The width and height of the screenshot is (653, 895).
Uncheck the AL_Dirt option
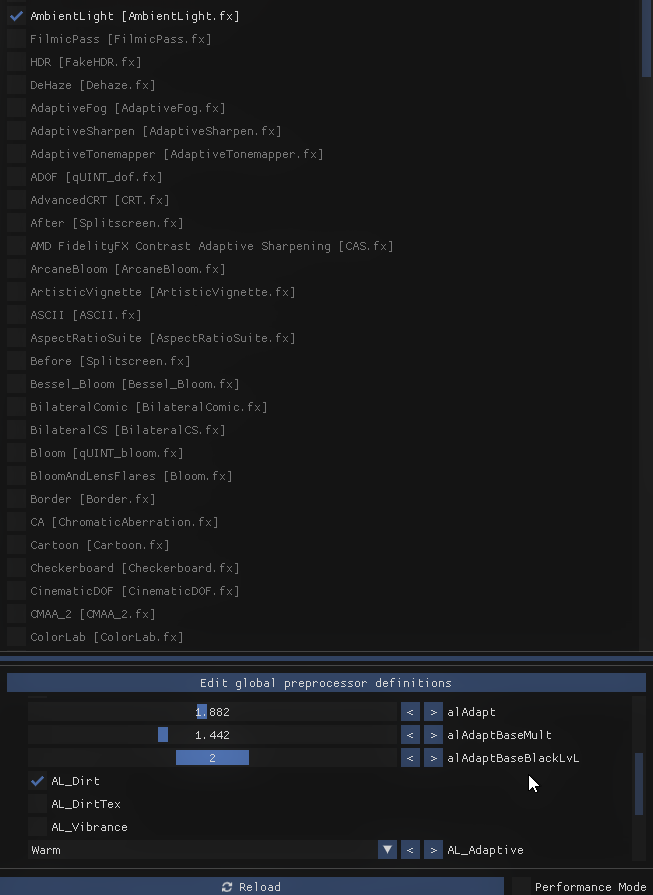[x=38, y=781]
